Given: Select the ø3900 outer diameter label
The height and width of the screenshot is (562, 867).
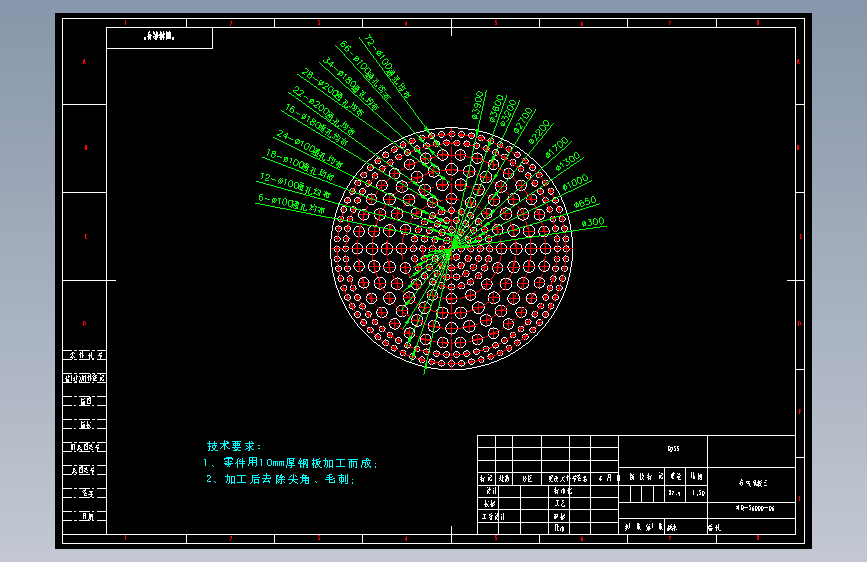Looking at the screenshot, I should pyautogui.click(x=478, y=105).
